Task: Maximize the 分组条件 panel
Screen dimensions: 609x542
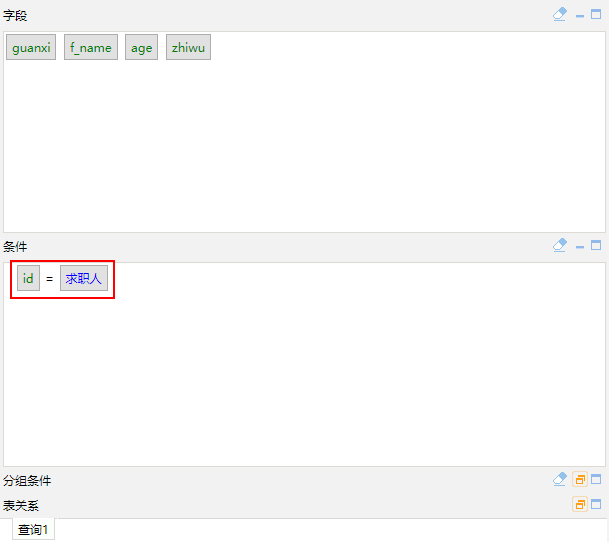Action: [x=596, y=479]
